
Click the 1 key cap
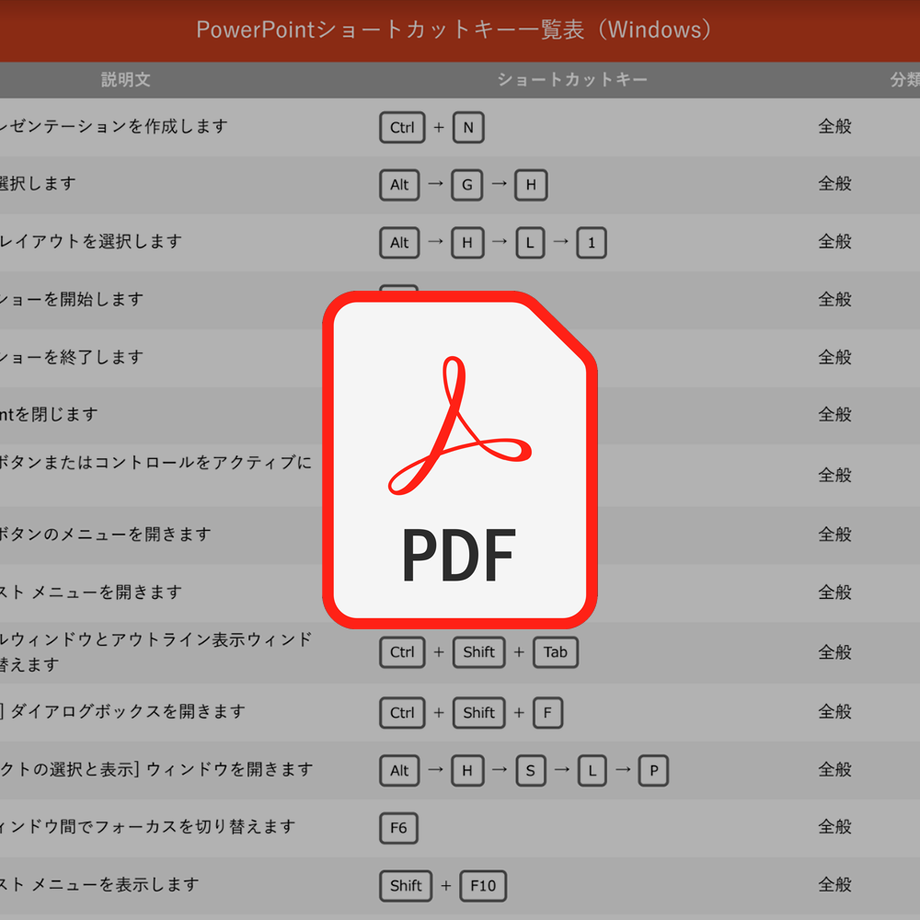point(591,243)
